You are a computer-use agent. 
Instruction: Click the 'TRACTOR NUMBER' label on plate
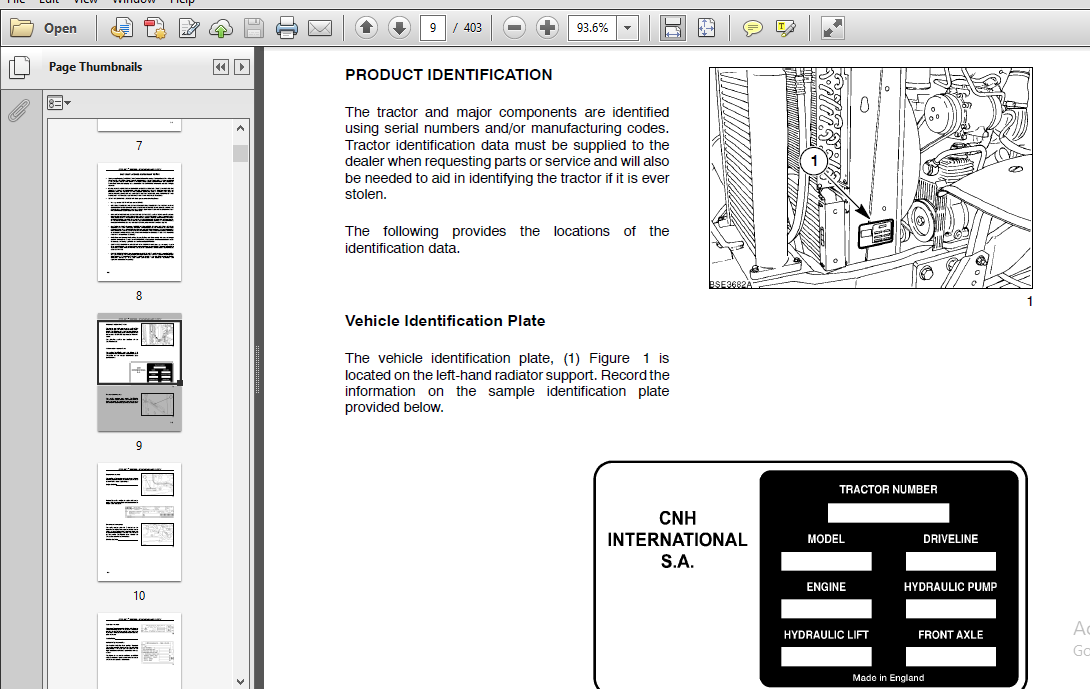(888, 489)
